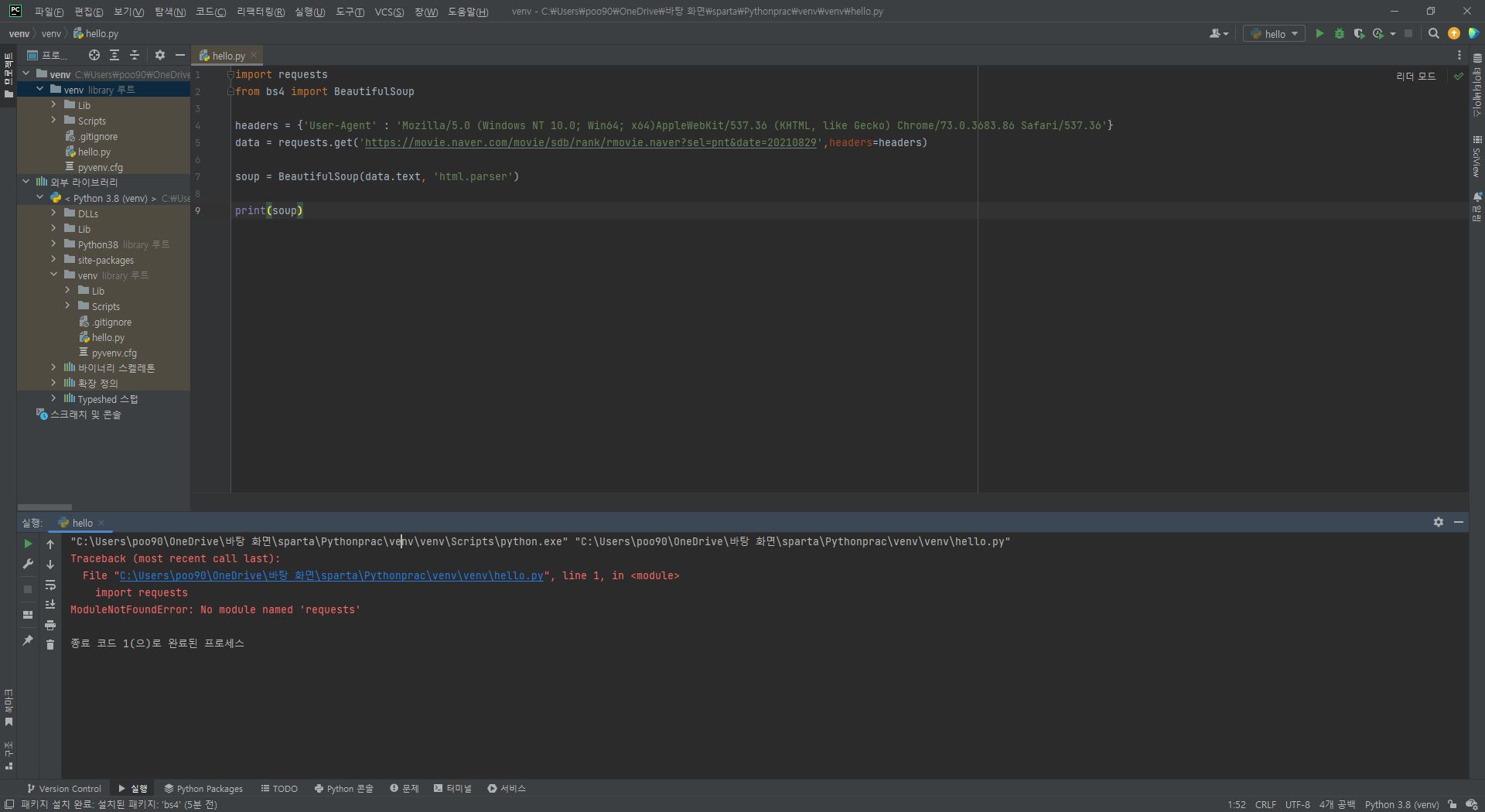The width and height of the screenshot is (1485, 812).
Task: Start debugging with the bug icon
Action: (x=1340, y=33)
